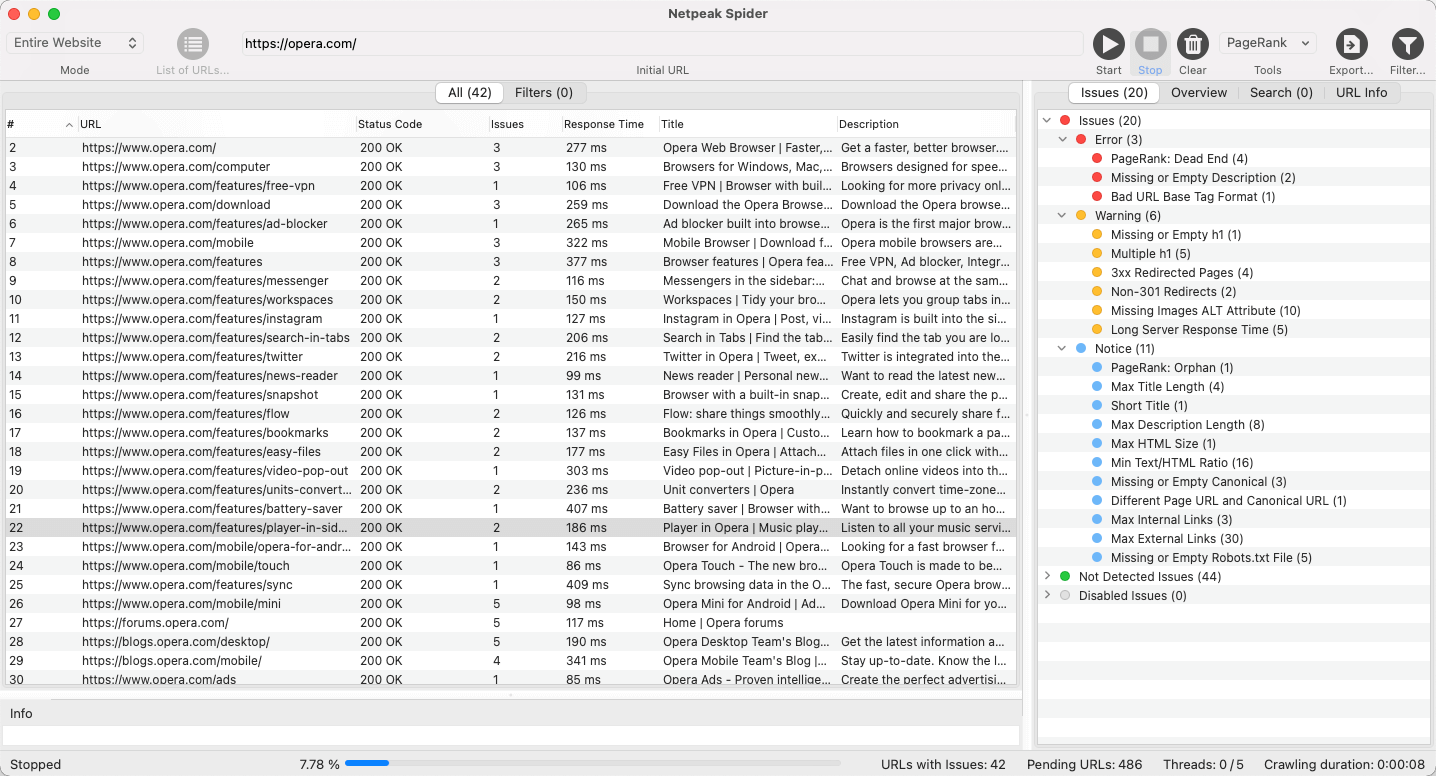The image size is (1436, 776).
Task: Click red dot beside Missing or Empty Description
Action: click(x=1097, y=178)
